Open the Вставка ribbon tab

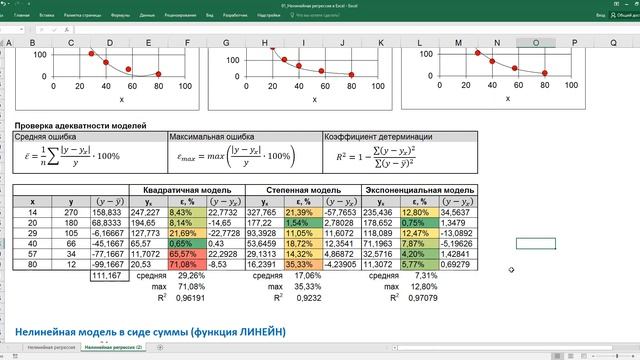pyautogui.click(x=47, y=15)
